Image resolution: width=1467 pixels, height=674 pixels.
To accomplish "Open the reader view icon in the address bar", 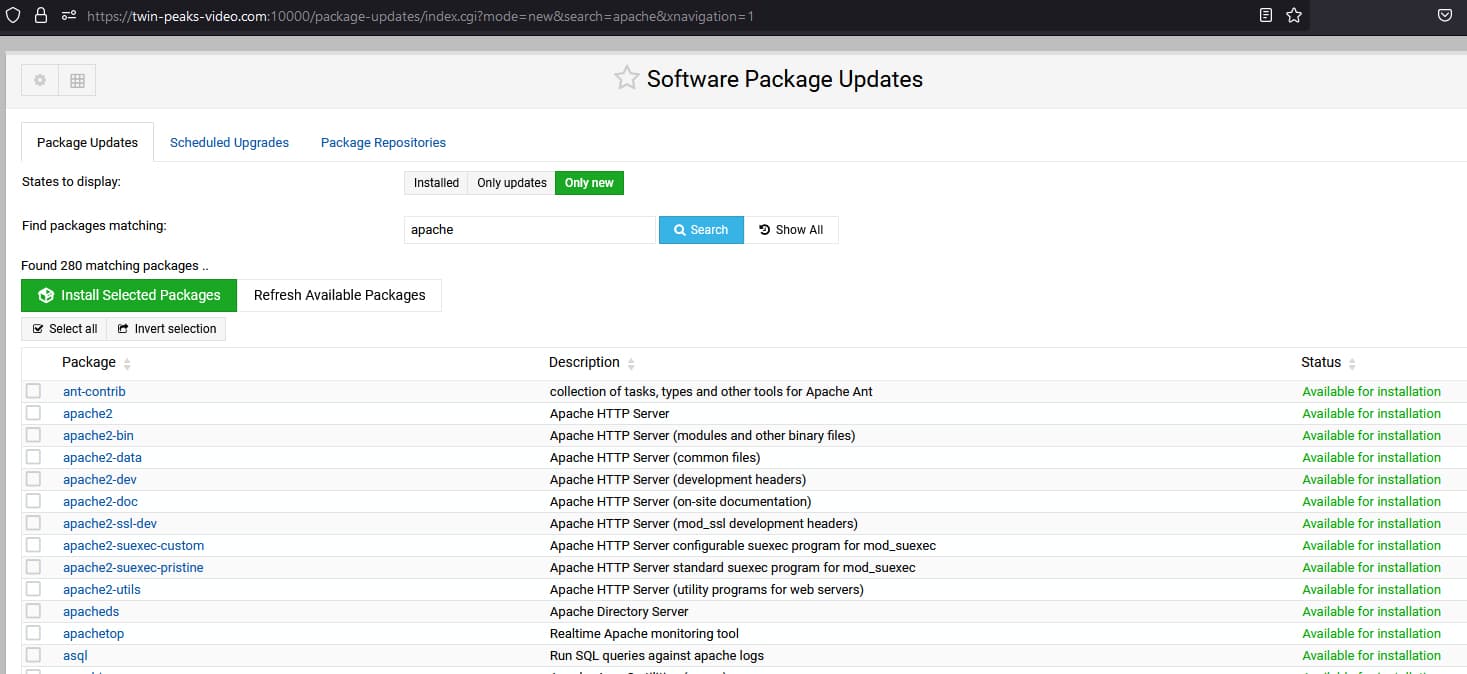I will (x=1266, y=15).
